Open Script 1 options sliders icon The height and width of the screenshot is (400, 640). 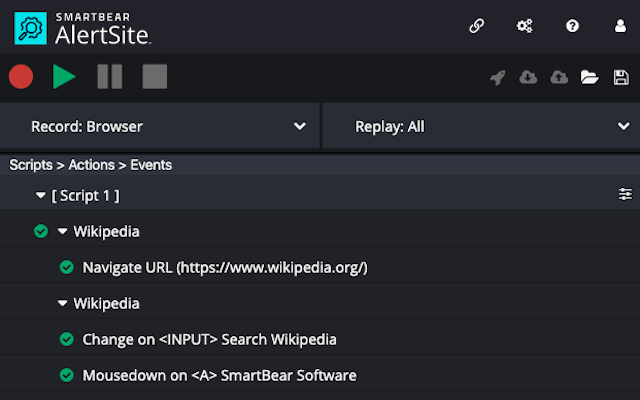tap(625, 195)
